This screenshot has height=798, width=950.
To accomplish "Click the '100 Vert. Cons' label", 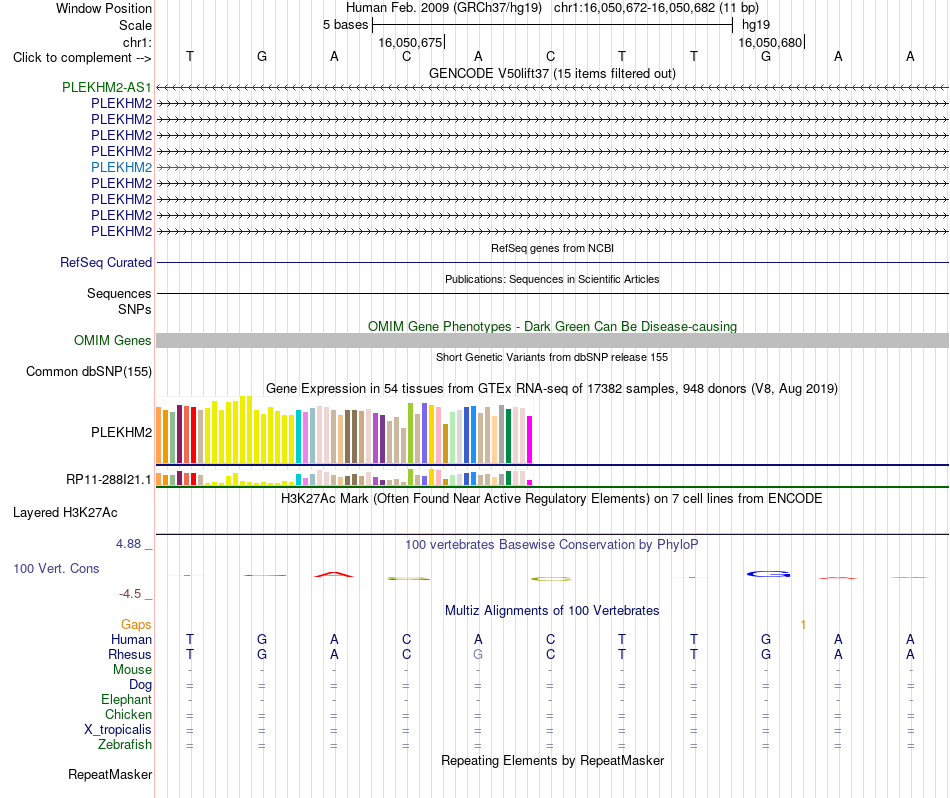I will pyautogui.click(x=56, y=568).
